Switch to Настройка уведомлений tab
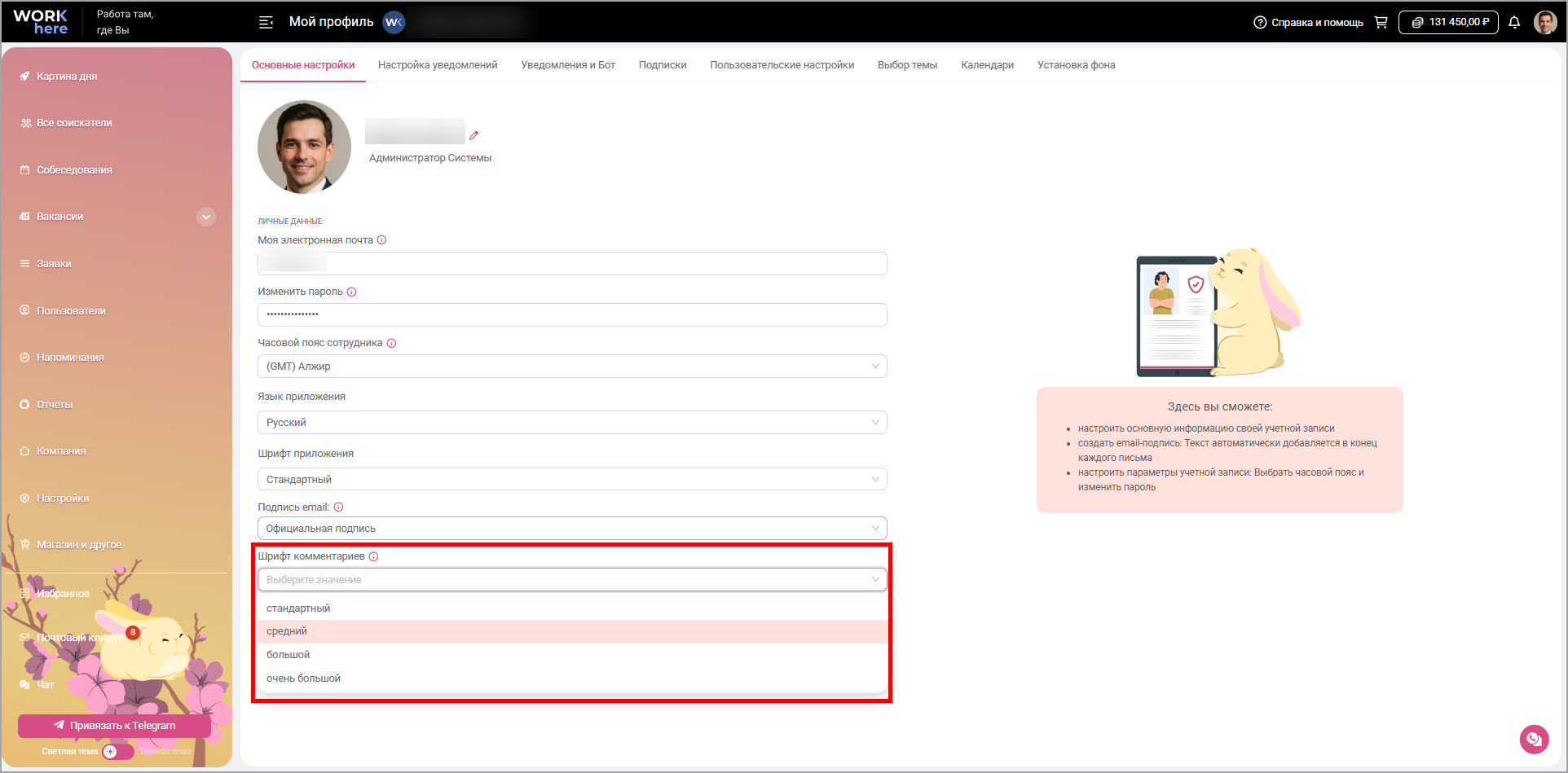Screen dimensions: 1568x773 pyautogui.click(x=438, y=65)
